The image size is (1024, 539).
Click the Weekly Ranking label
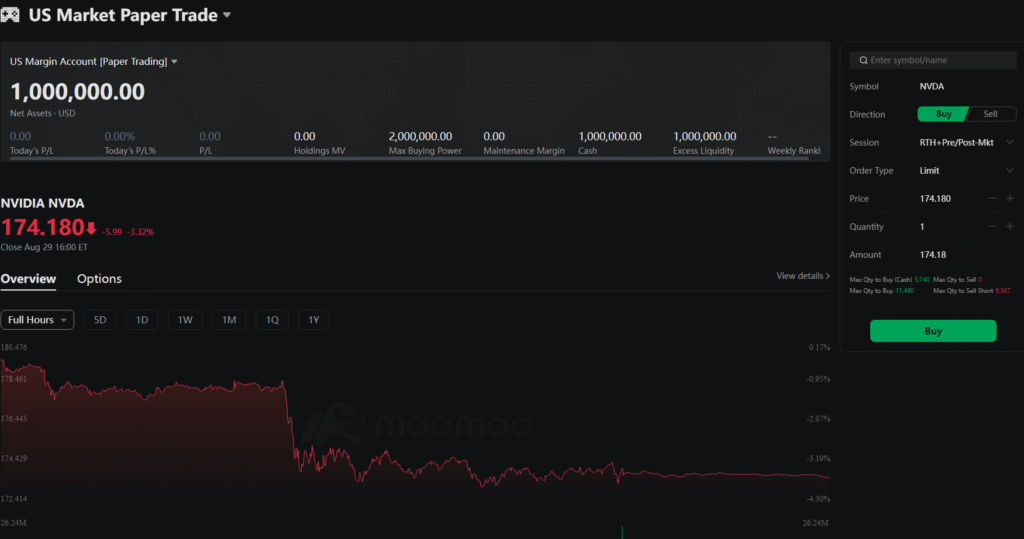point(793,151)
